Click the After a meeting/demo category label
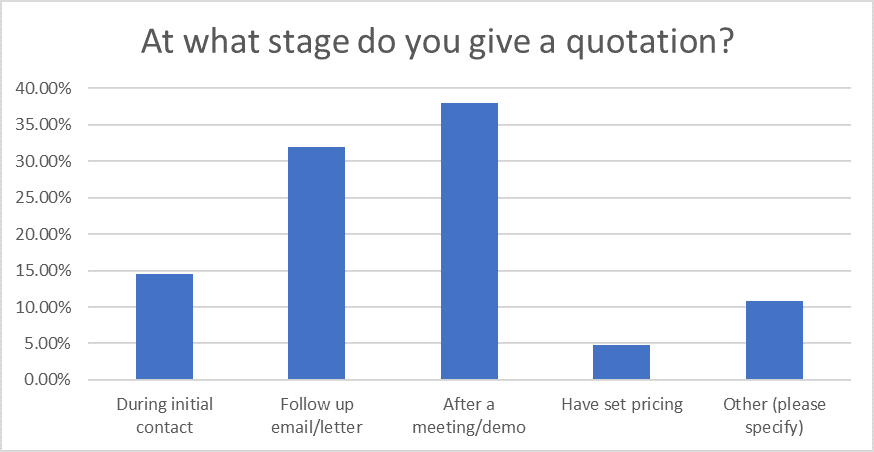The height and width of the screenshot is (452, 874). tap(469, 416)
